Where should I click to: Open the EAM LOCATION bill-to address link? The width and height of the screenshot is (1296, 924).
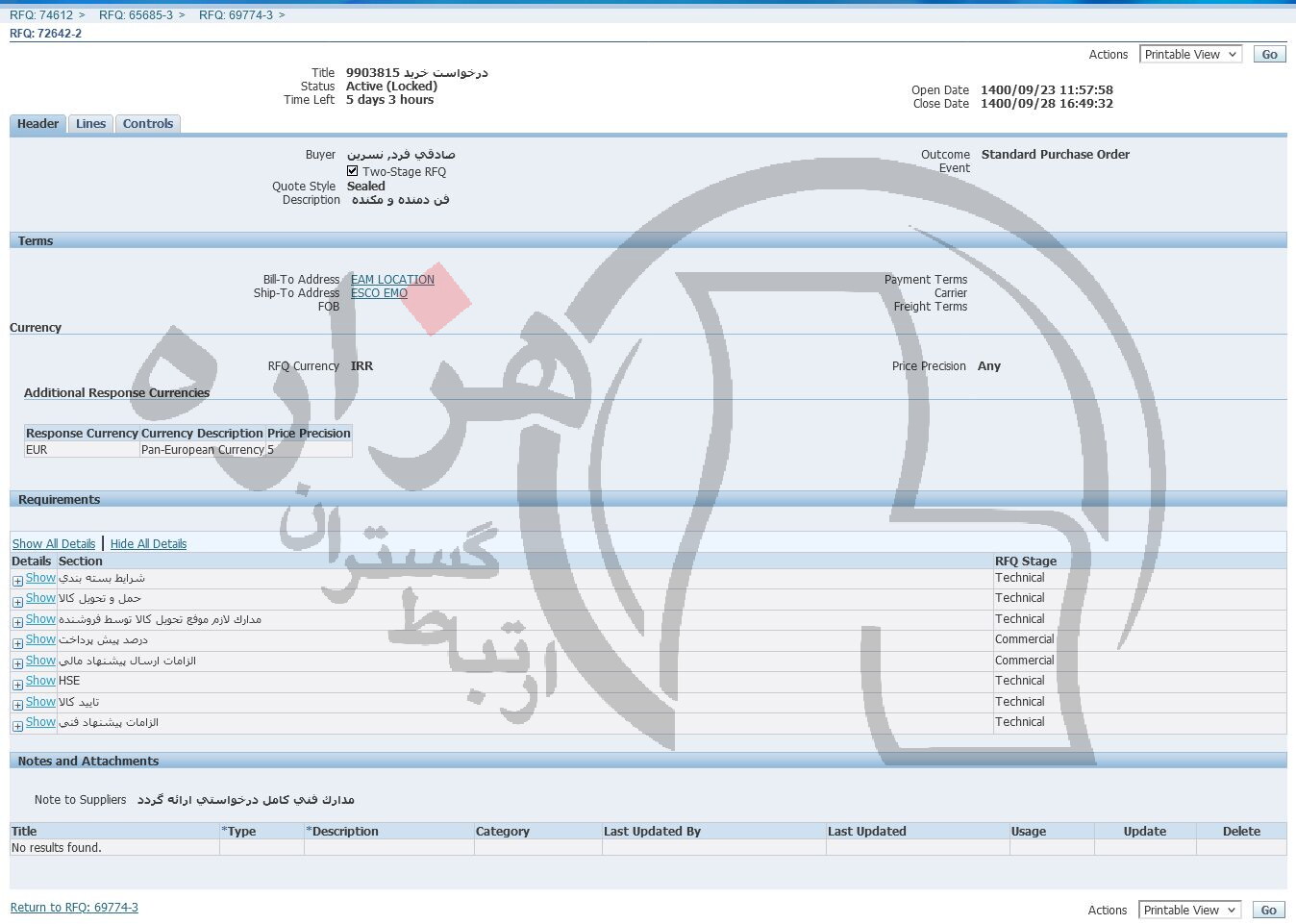[x=392, y=280]
